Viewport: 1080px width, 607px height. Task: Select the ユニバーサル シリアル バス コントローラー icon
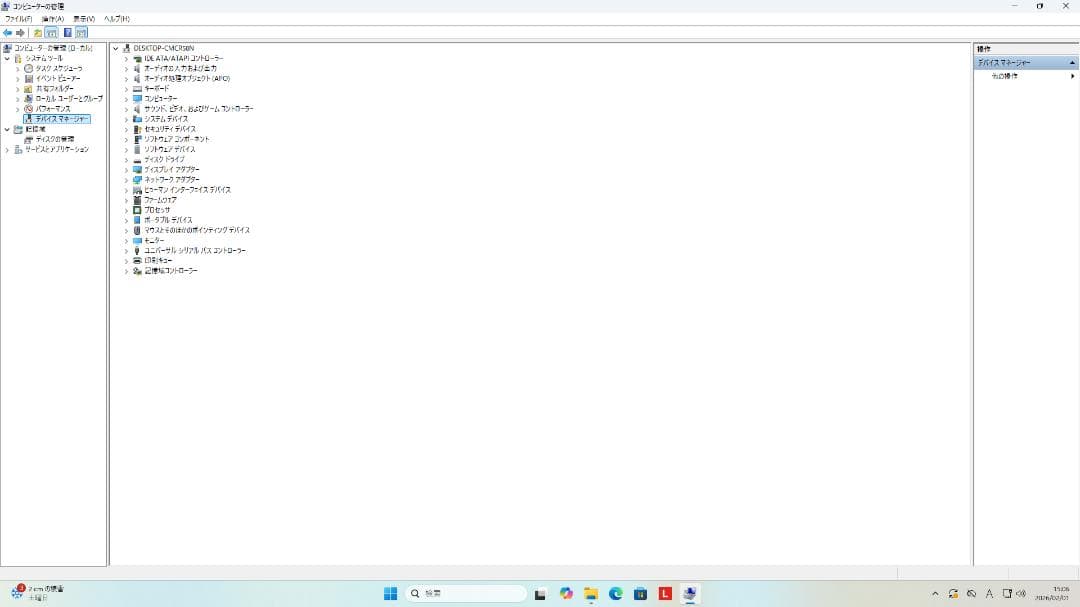(136, 250)
